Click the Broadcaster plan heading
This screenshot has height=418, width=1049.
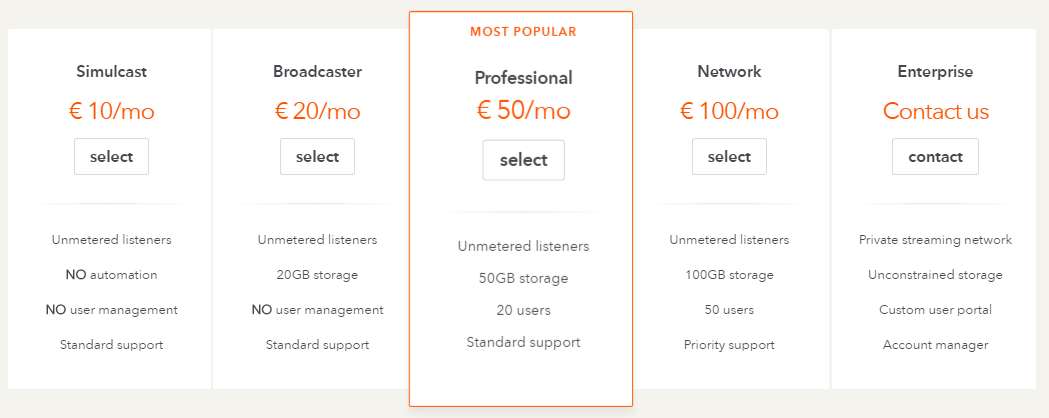tap(317, 72)
